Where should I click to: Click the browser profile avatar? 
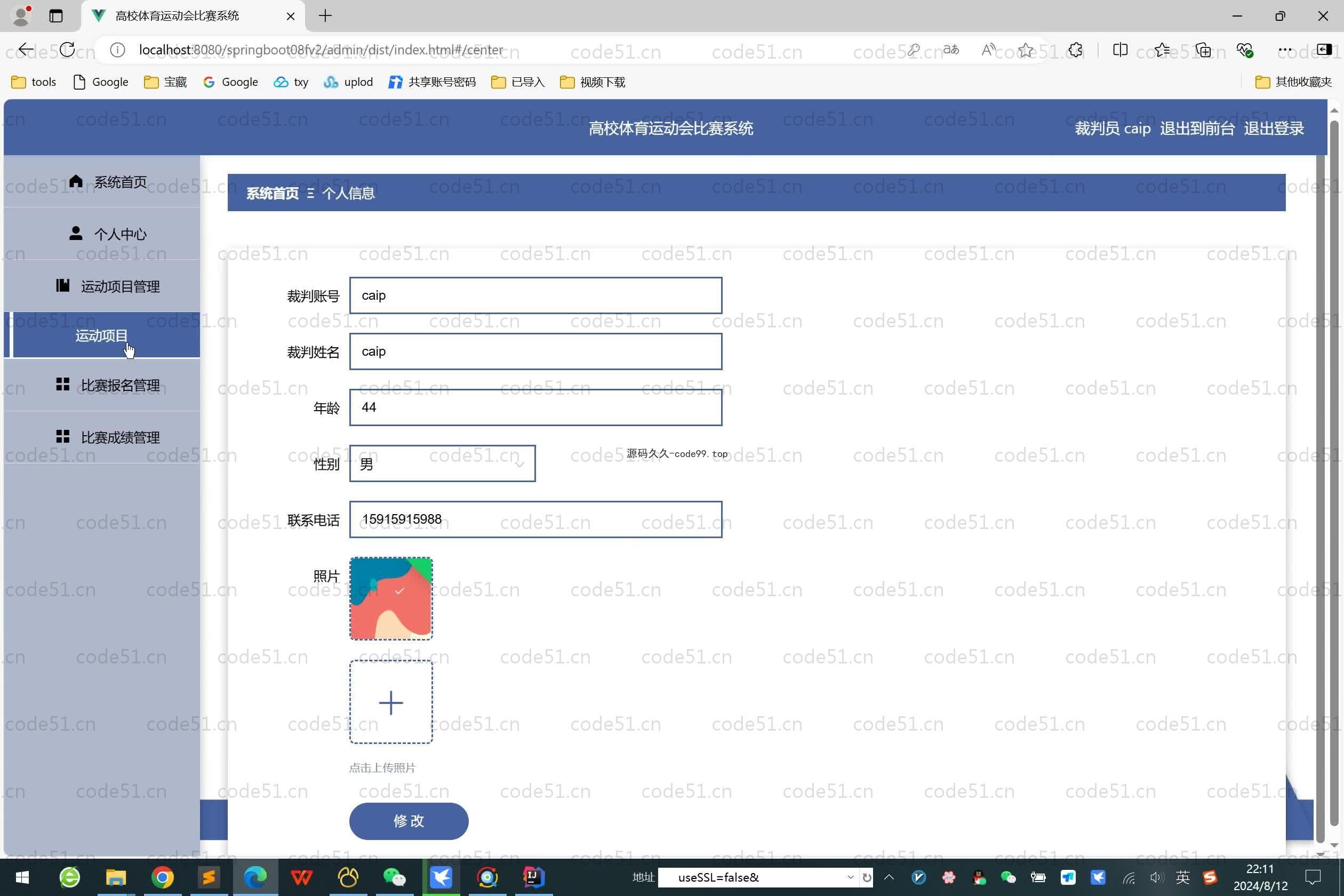(x=21, y=15)
